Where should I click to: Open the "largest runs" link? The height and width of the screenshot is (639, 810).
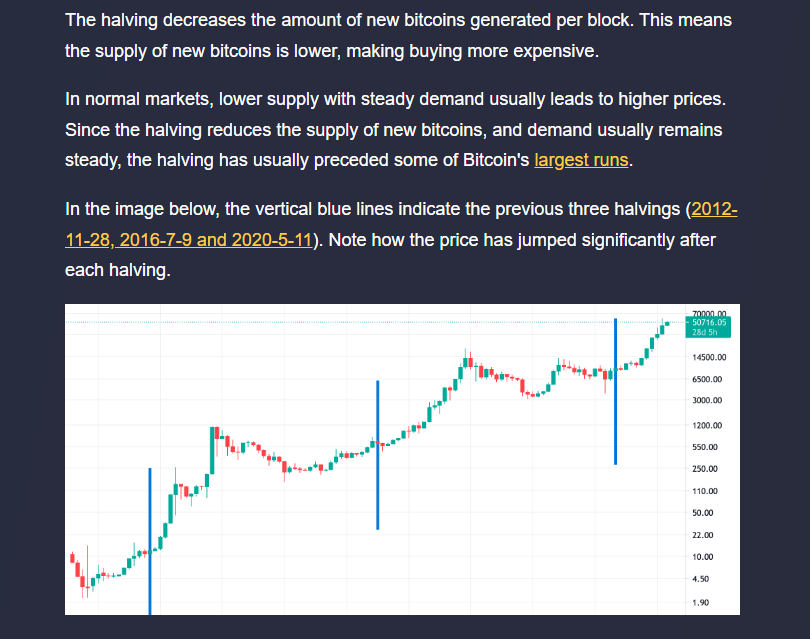[x=581, y=160]
